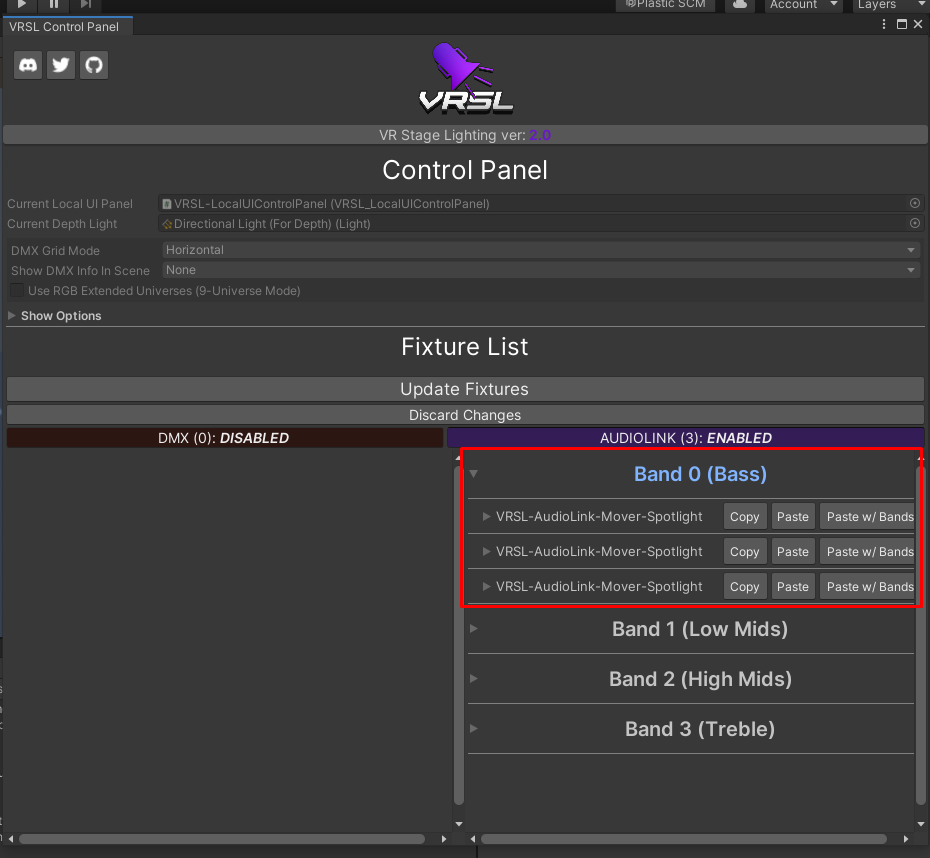This screenshot has width=930, height=858.
Task: Open the Layers dropdown
Action: click(x=890, y=5)
